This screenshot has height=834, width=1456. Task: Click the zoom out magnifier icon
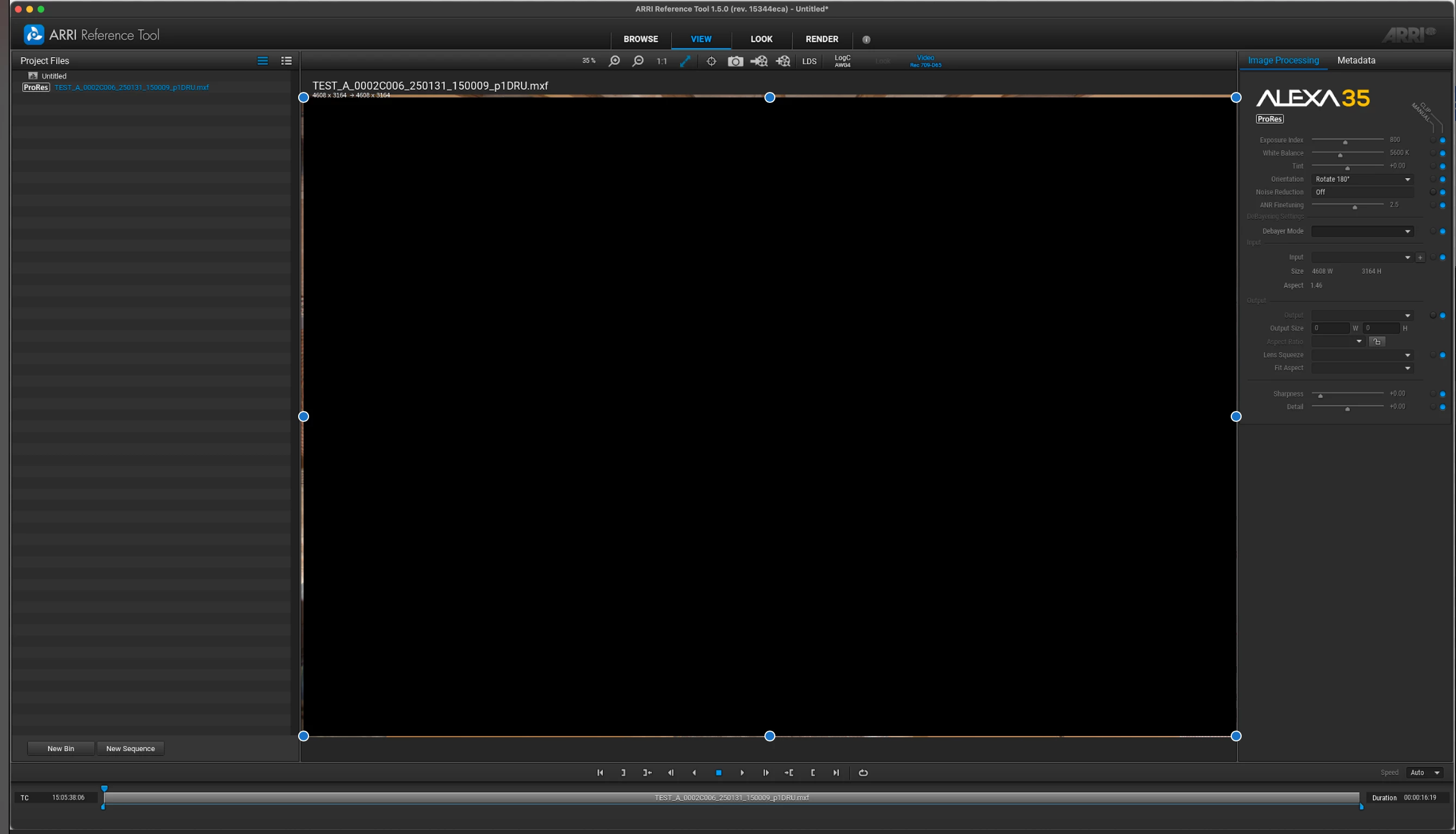638,61
